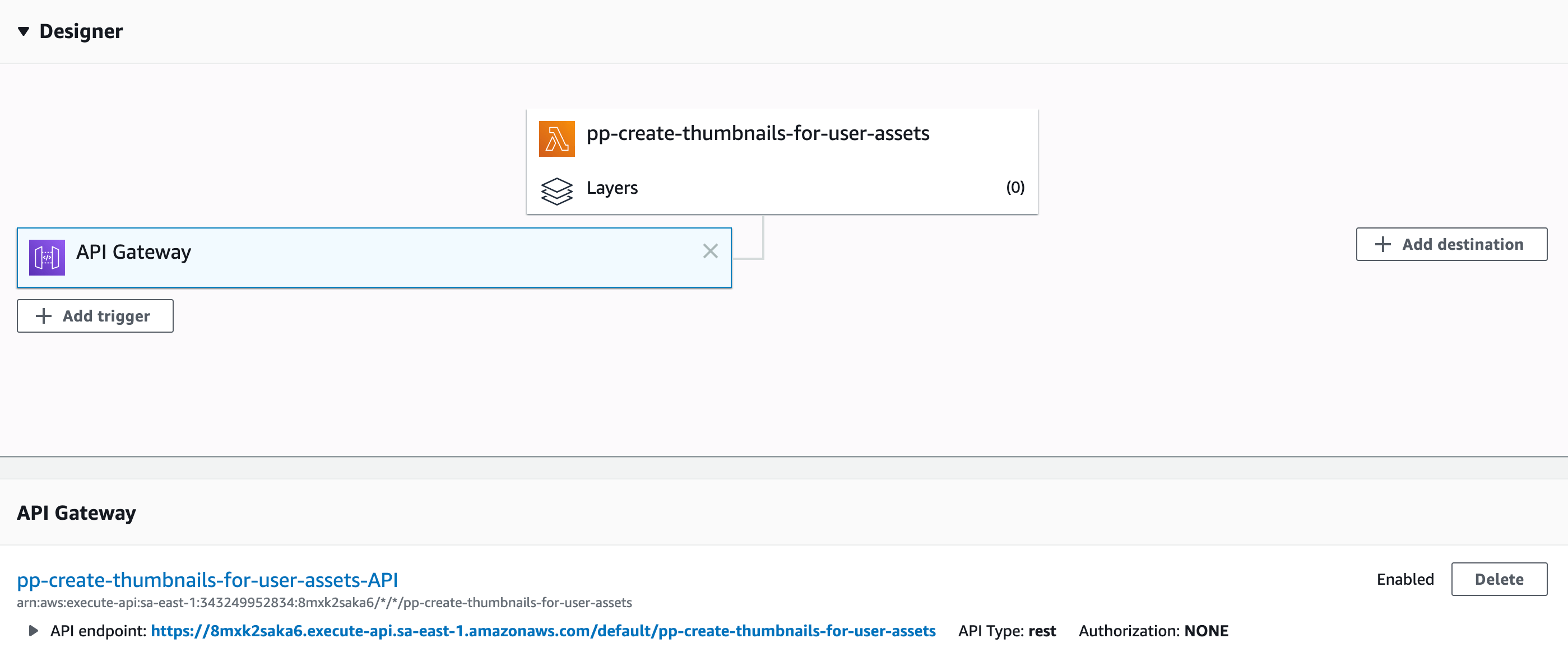Click the Designer header title
This screenshot has width=1568, height=671.
point(80,30)
